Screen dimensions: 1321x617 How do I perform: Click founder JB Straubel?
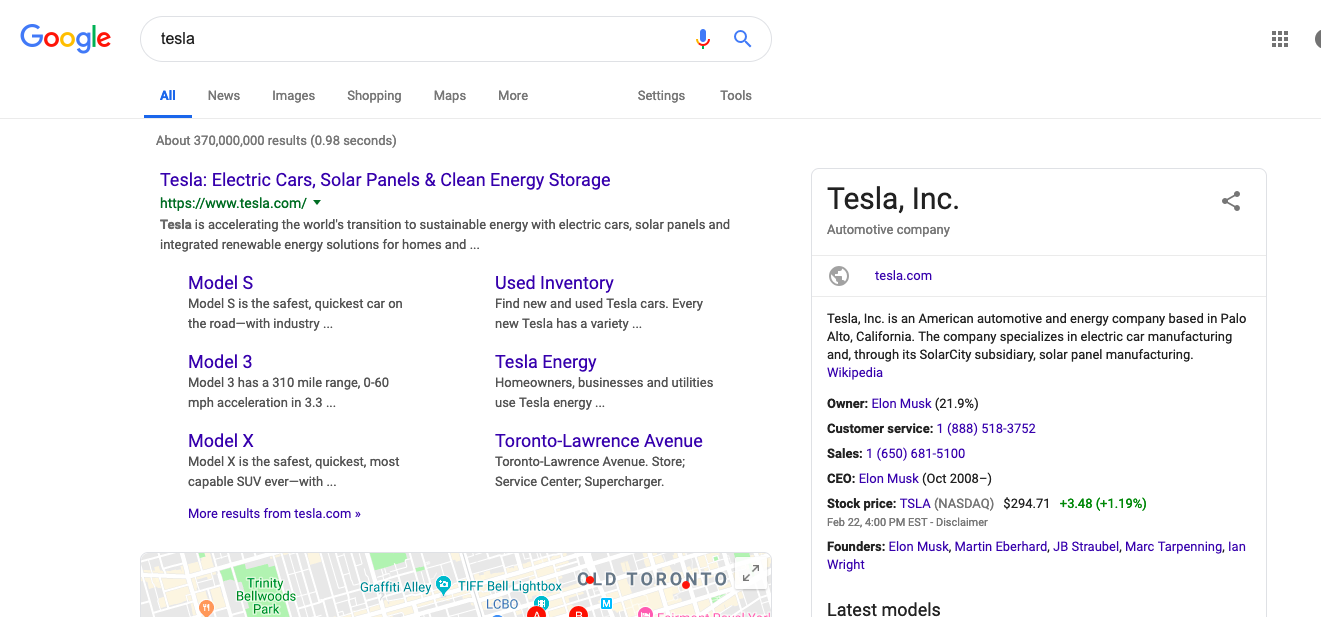tap(1086, 547)
